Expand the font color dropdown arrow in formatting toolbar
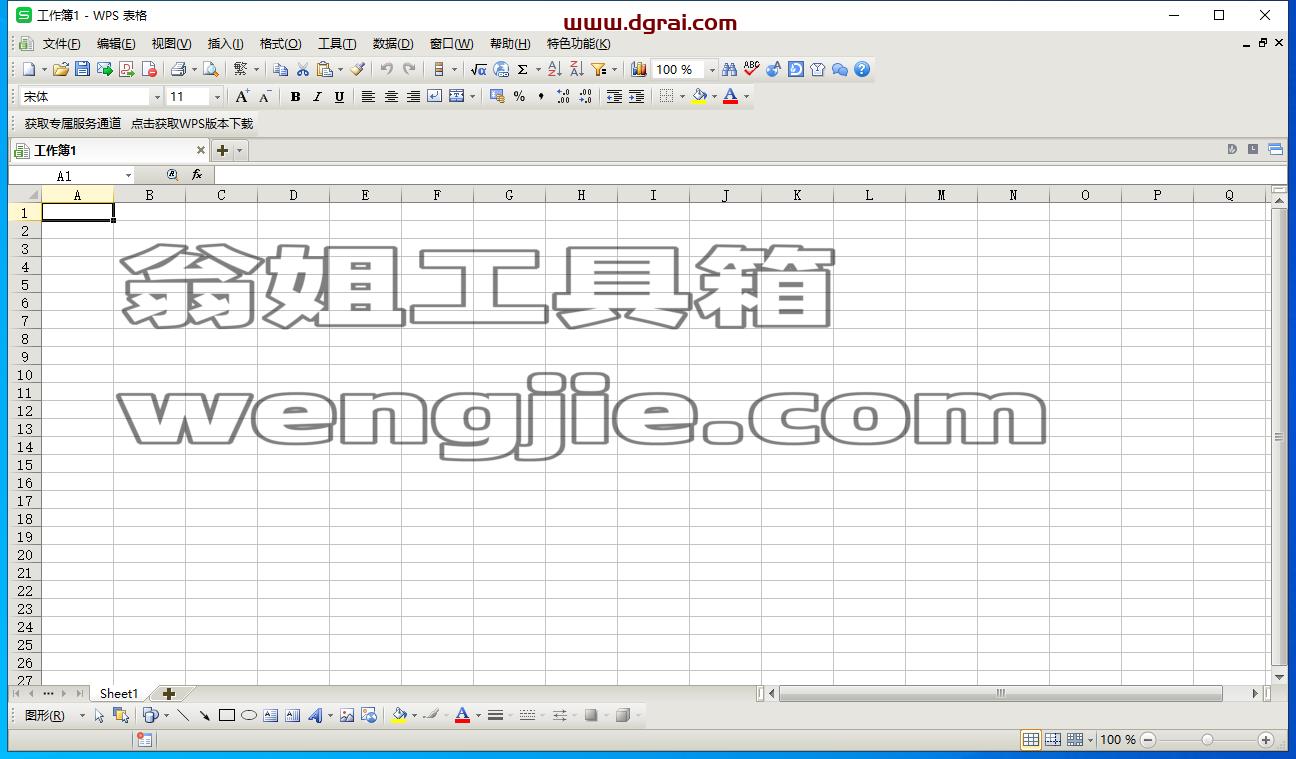1296x759 pixels. coord(746,97)
